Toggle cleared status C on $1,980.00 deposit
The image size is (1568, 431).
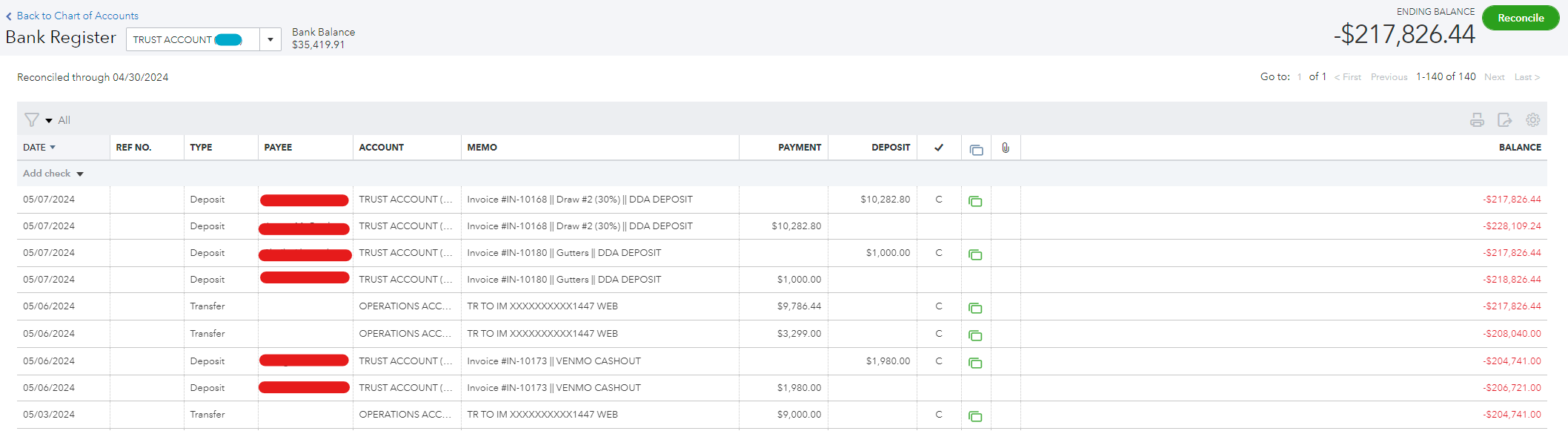tap(939, 361)
